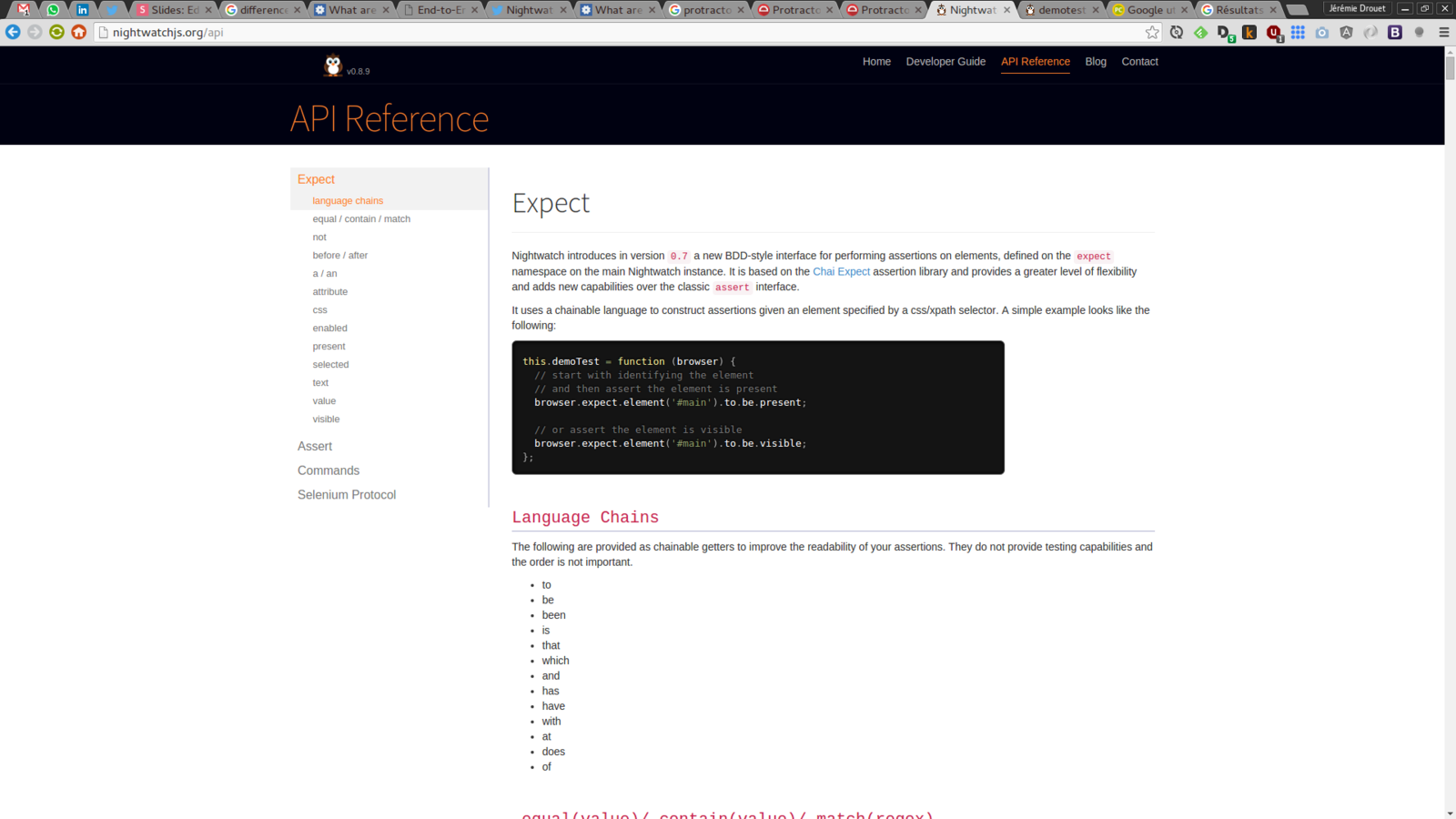Open the uBlock red shield extension
1456x819 pixels.
1274,33
